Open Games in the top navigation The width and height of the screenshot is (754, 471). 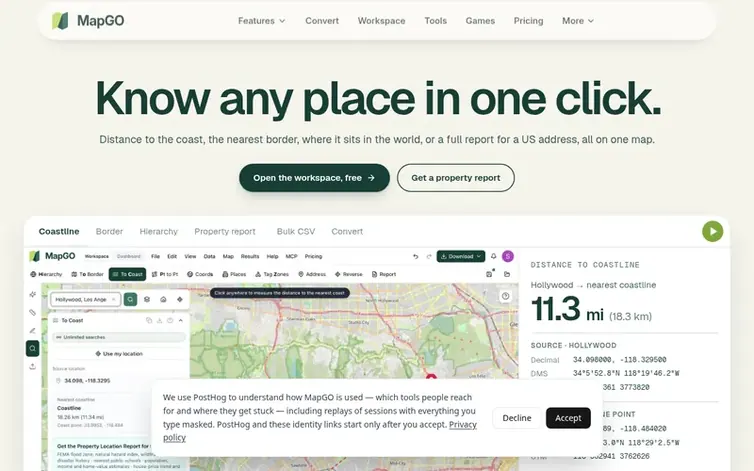click(480, 21)
